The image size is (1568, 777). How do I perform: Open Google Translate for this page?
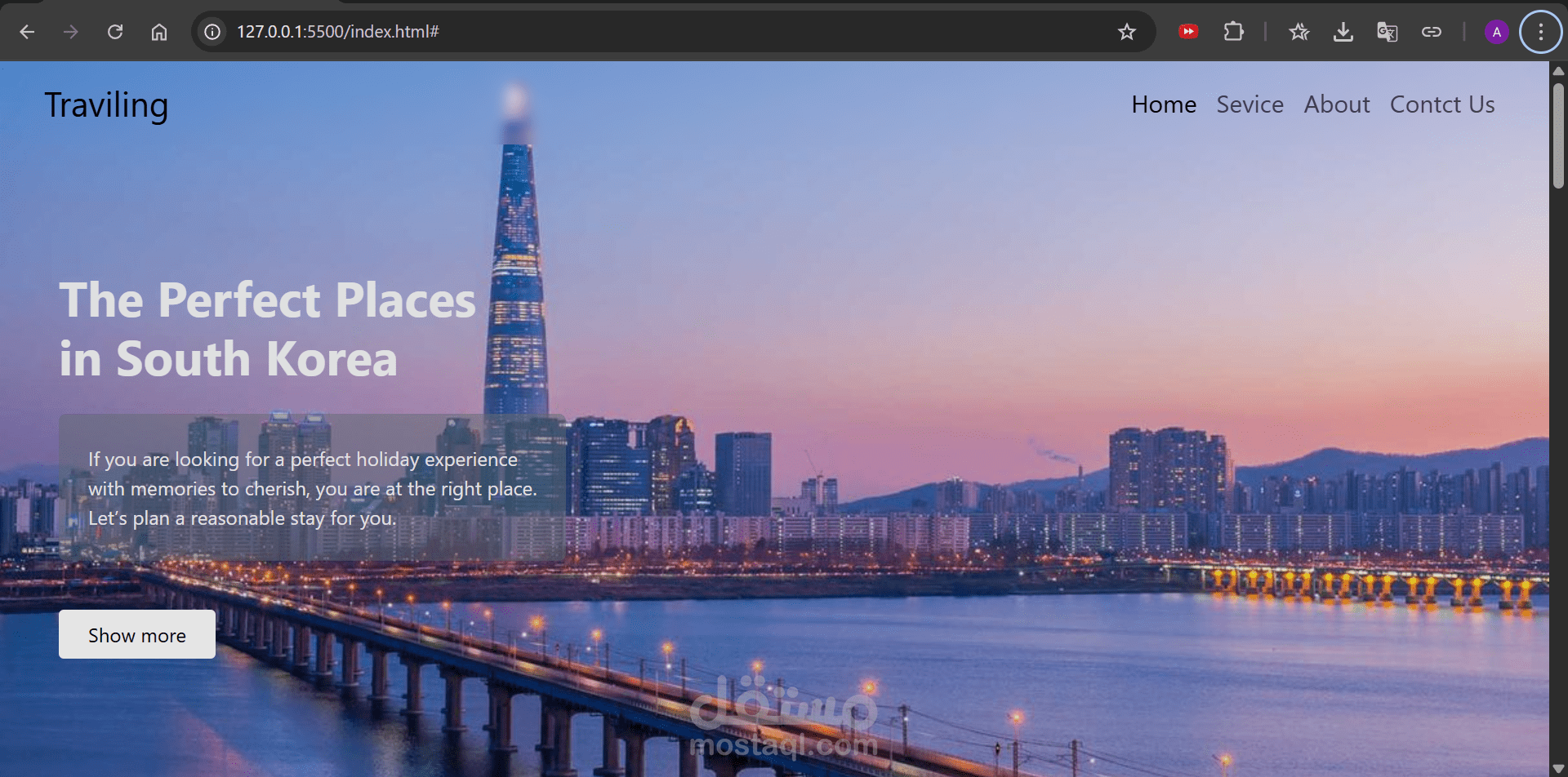pyautogui.click(x=1388, y=32)
